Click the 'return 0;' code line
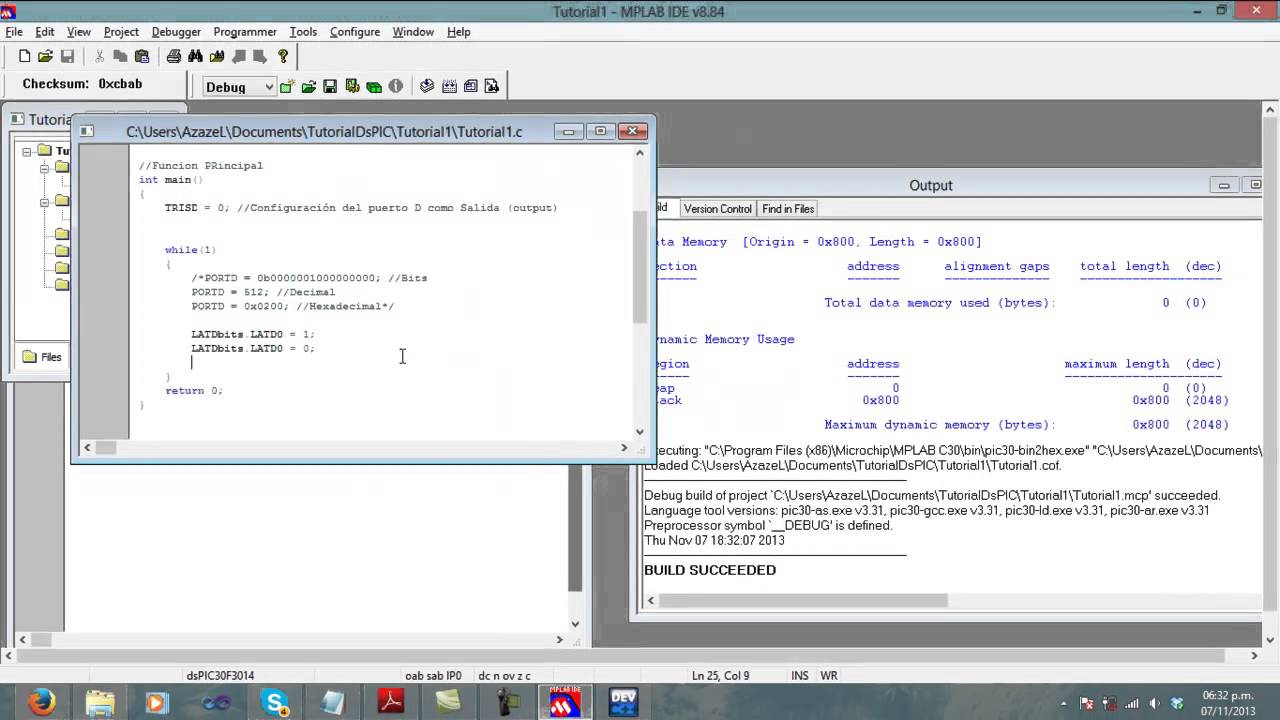This screenshot has height=720, width=1280. (194, 391)
